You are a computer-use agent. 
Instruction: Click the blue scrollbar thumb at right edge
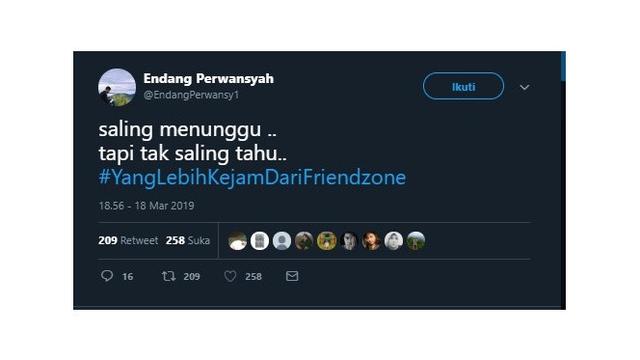(563, 66)
